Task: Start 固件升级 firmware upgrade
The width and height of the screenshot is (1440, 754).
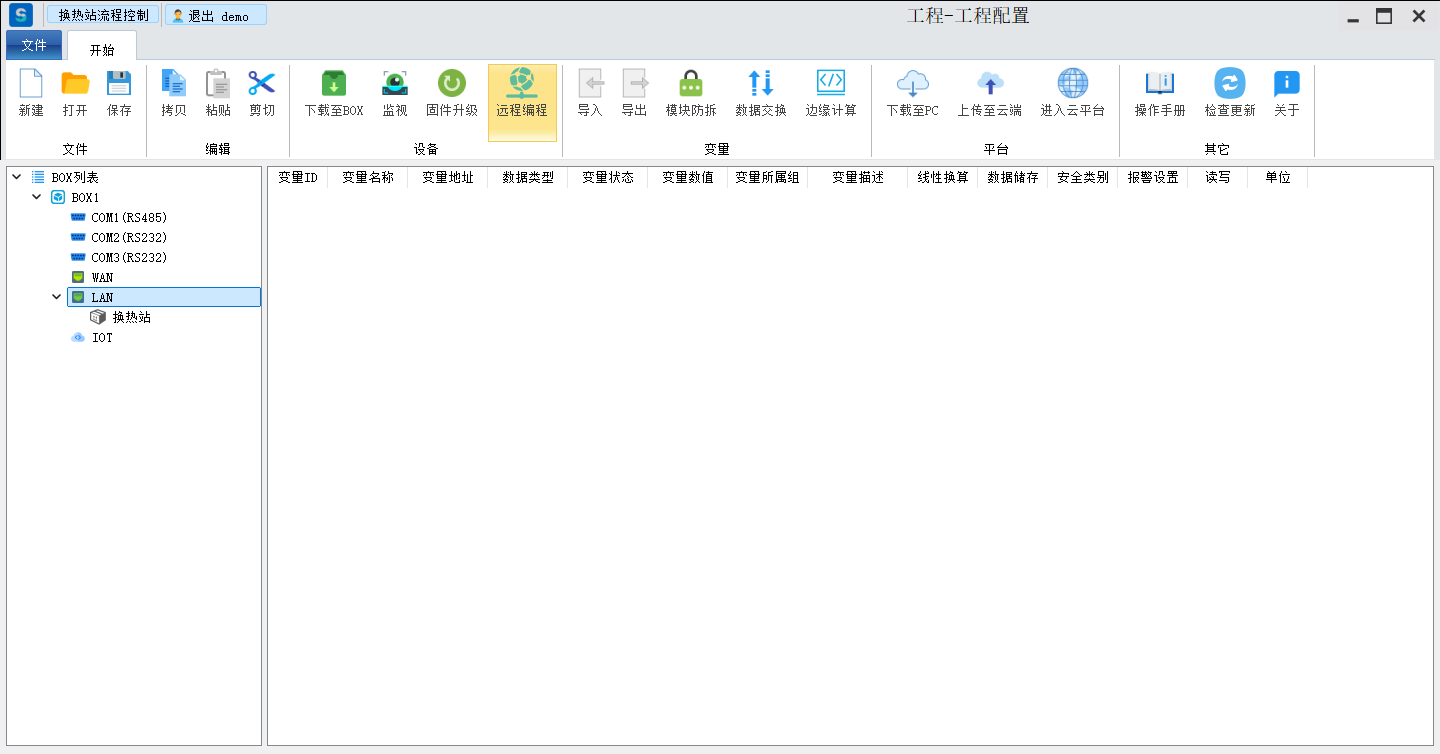Action: [x=452, y=84]
